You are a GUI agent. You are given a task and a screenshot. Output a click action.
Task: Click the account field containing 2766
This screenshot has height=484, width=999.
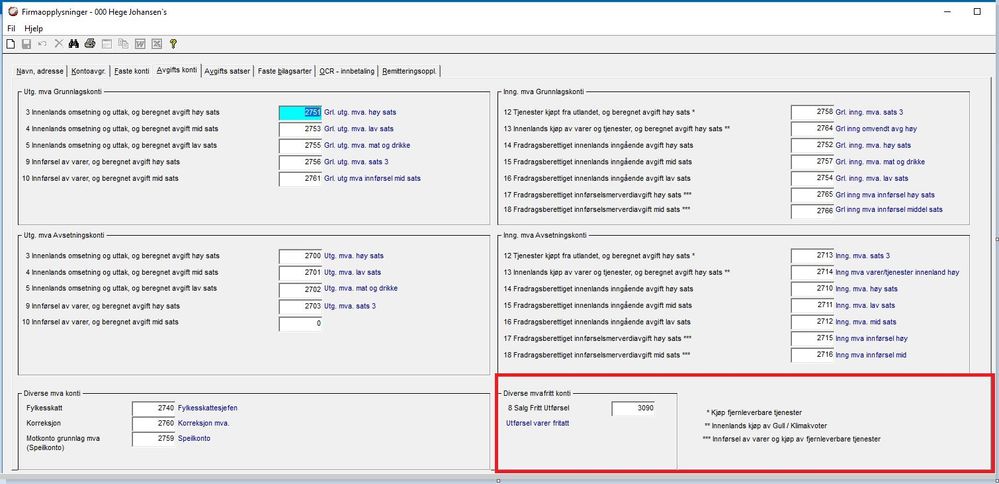click(x=812, y=211)
